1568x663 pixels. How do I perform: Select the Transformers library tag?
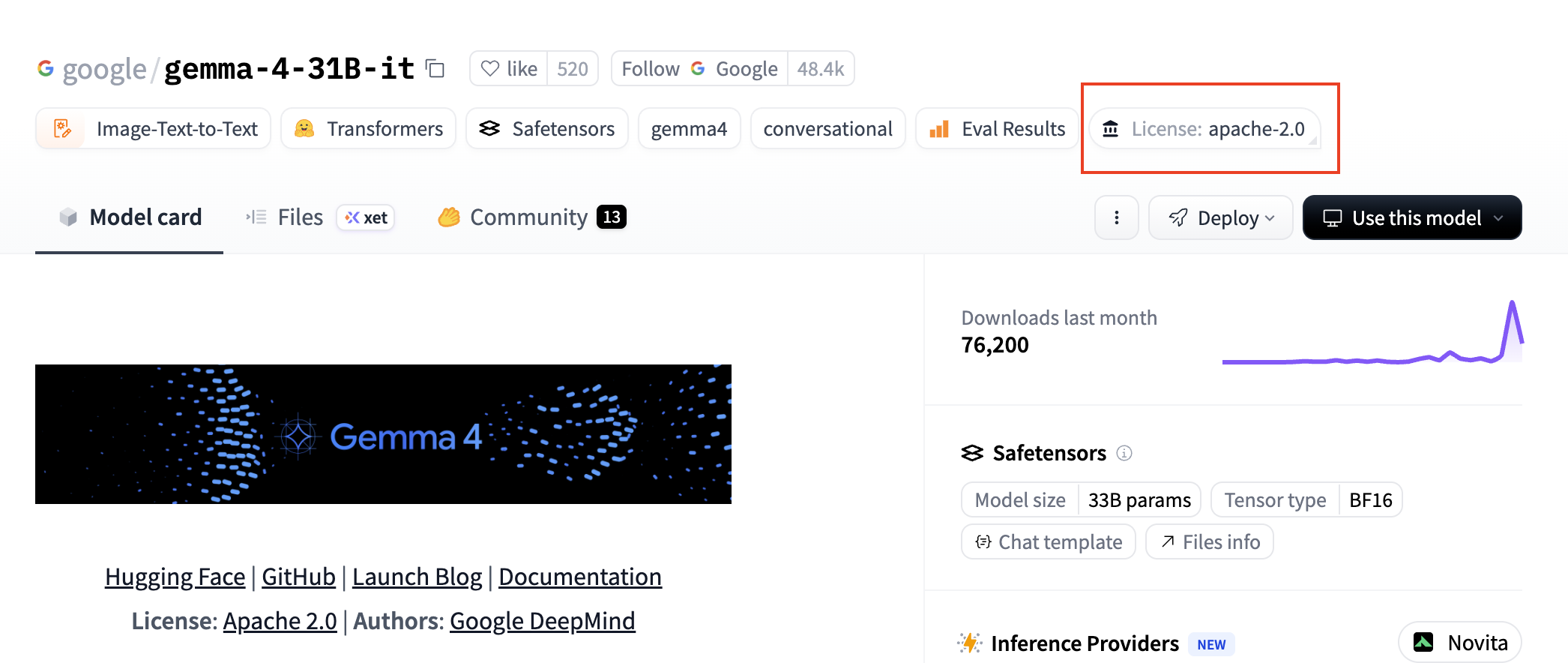tap(369, 129)
